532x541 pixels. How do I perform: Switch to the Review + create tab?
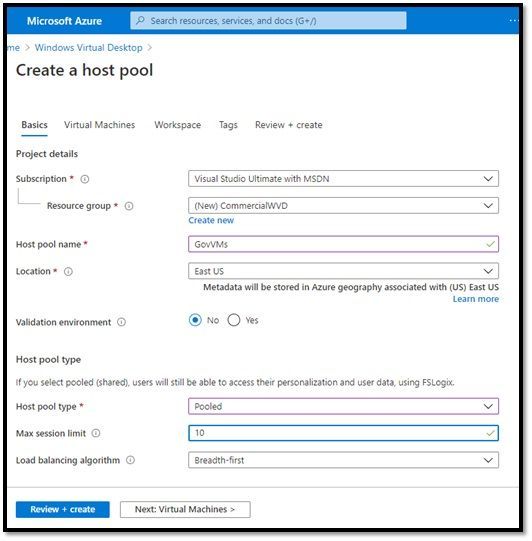pyautogui.click(x=288, y=125)
